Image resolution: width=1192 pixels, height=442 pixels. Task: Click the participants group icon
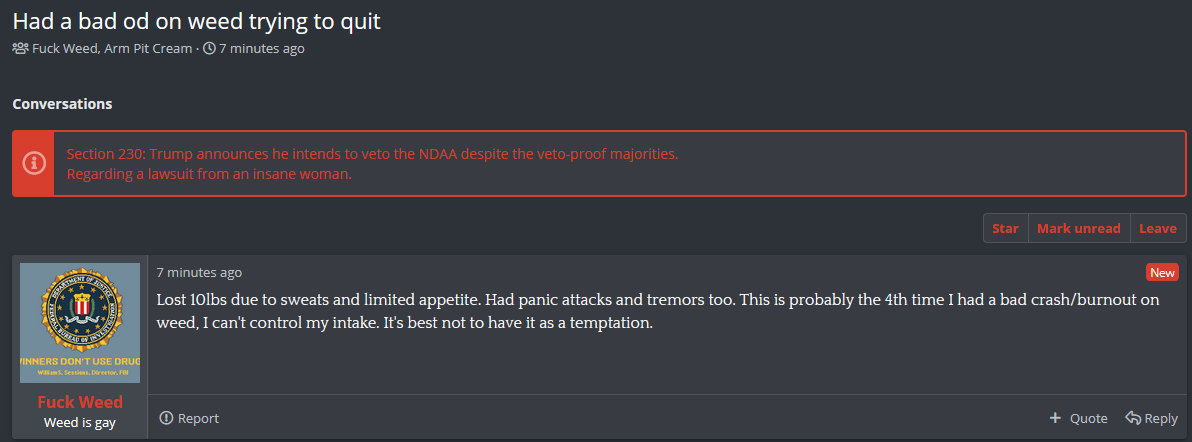coord(20,48)
